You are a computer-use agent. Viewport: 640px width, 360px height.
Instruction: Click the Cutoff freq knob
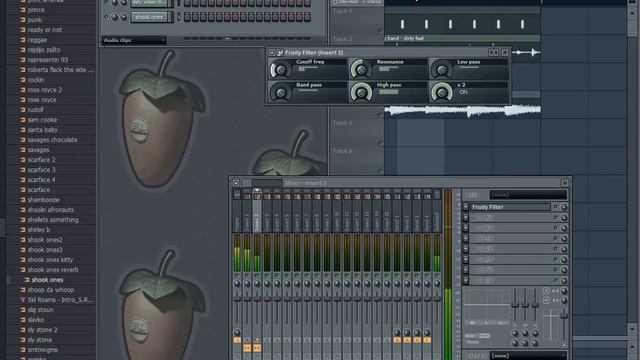point(280,70)
